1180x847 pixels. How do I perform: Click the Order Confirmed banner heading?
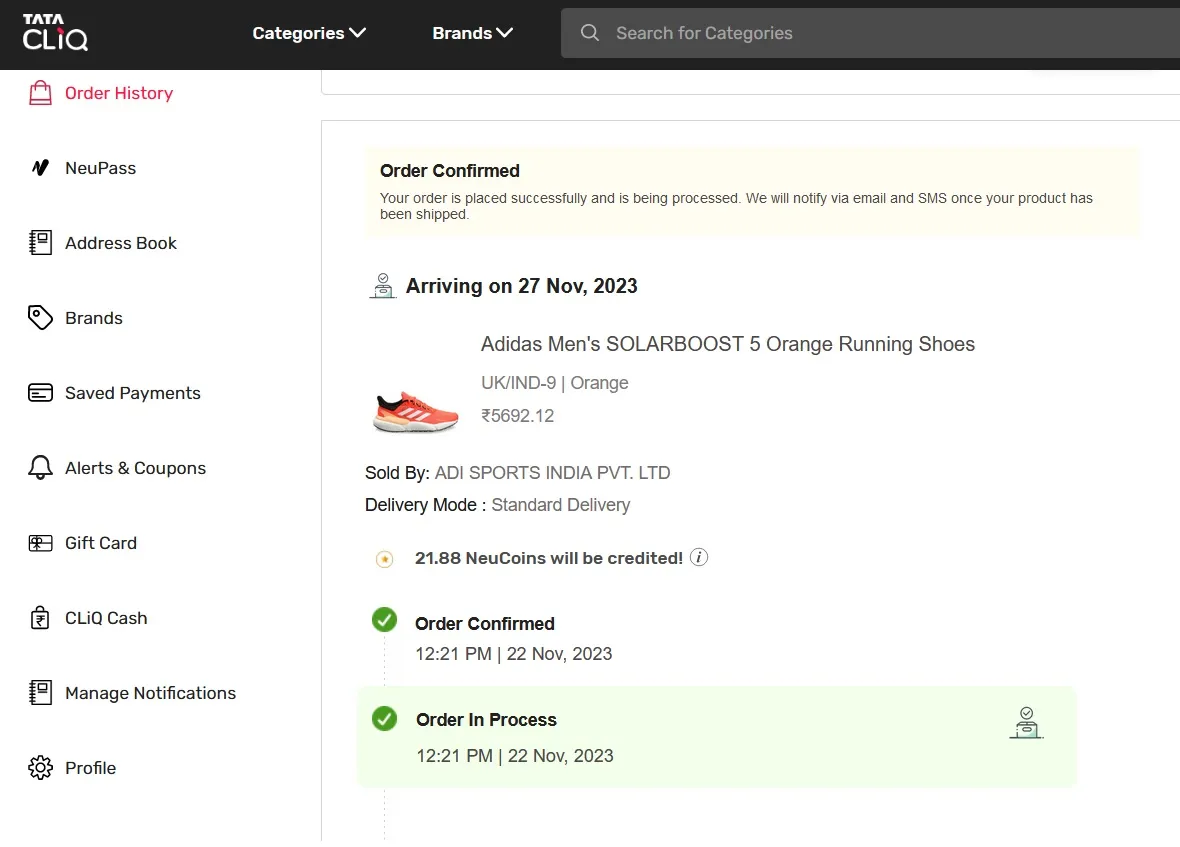pos(449,171)
